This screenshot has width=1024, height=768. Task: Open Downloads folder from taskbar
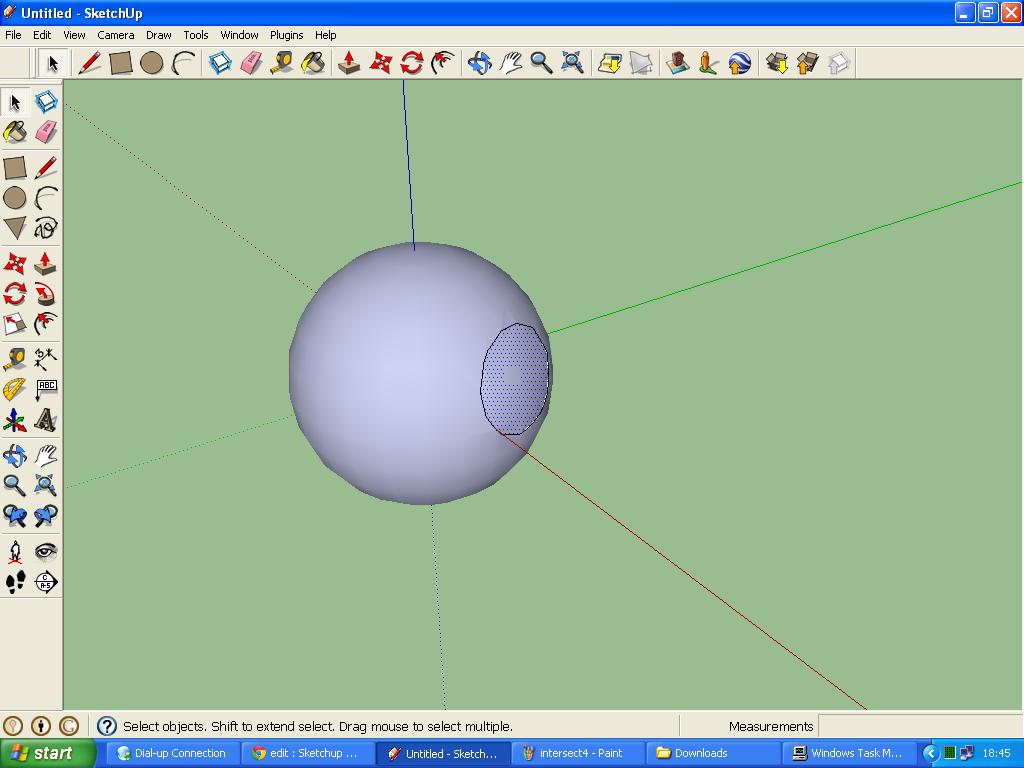[712, 753]
